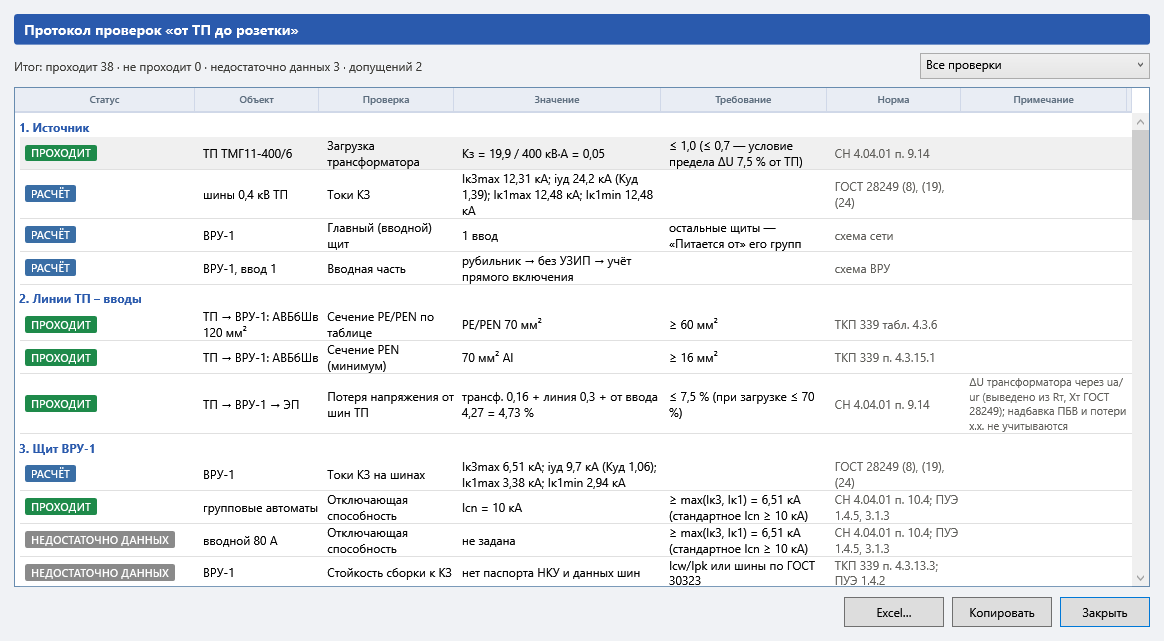Select the value "Кз = 19,9 / 400 кВ·А = 0,05"
1164x641 pixels.
click(533, 154)
